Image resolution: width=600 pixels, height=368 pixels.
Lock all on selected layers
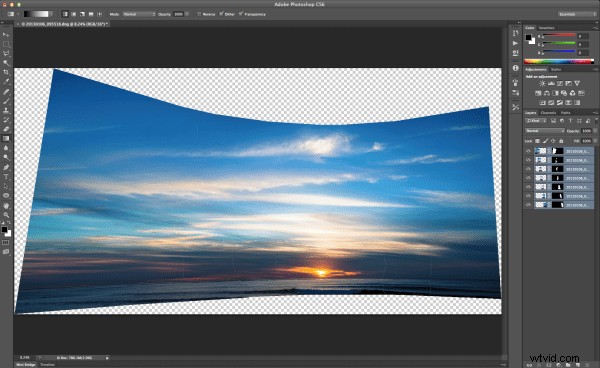coord(561,141)
